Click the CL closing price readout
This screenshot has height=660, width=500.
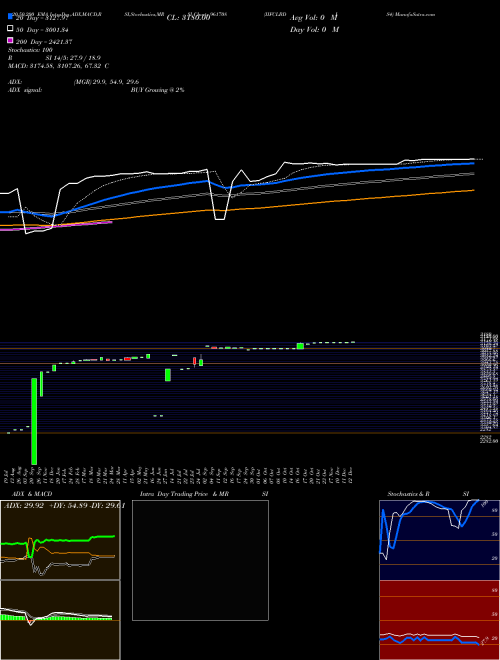coord(189,18)
